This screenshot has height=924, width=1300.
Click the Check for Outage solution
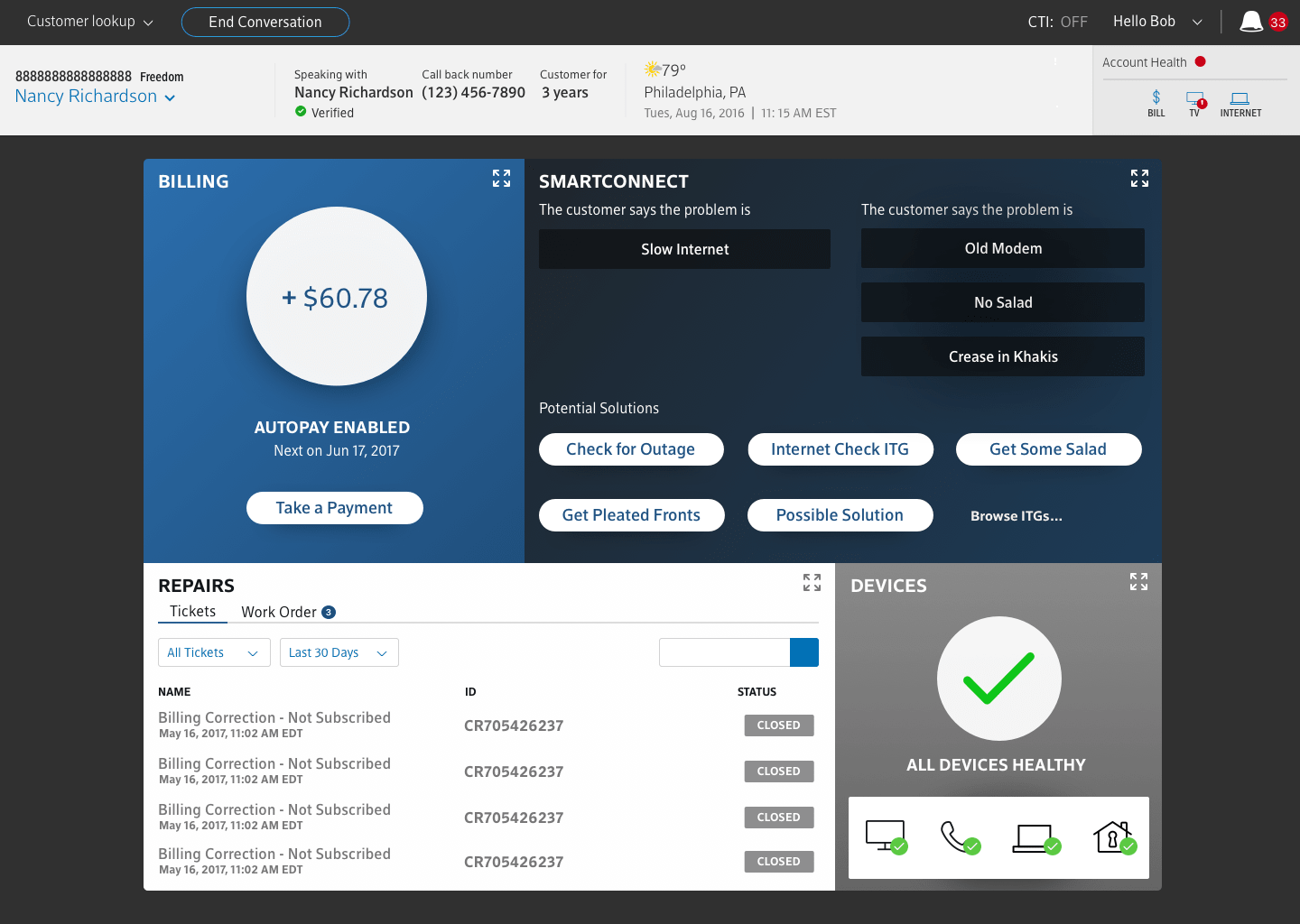point(631,449)
